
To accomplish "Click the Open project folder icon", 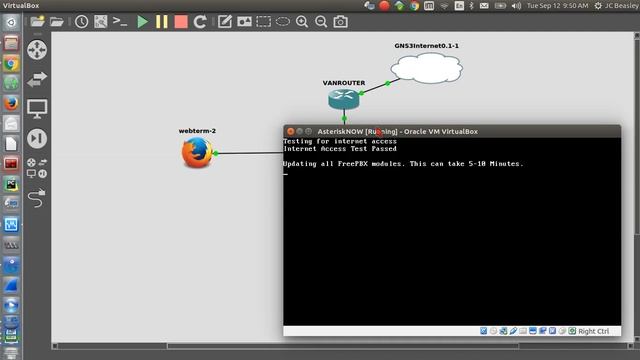I will (x=57, y=21).
